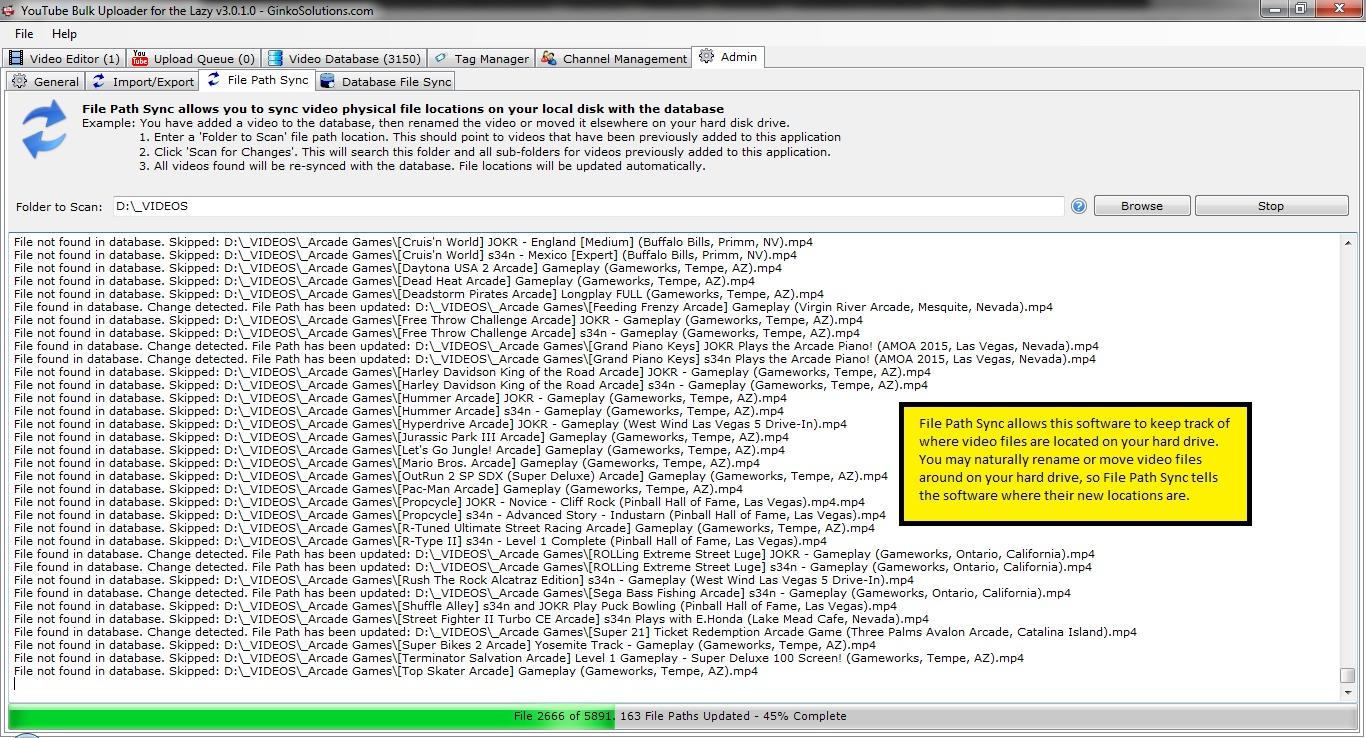This screenshot has width=1366, height=738.
Task: Open the Database File Sync sub-tab
Action: [386, 81]
